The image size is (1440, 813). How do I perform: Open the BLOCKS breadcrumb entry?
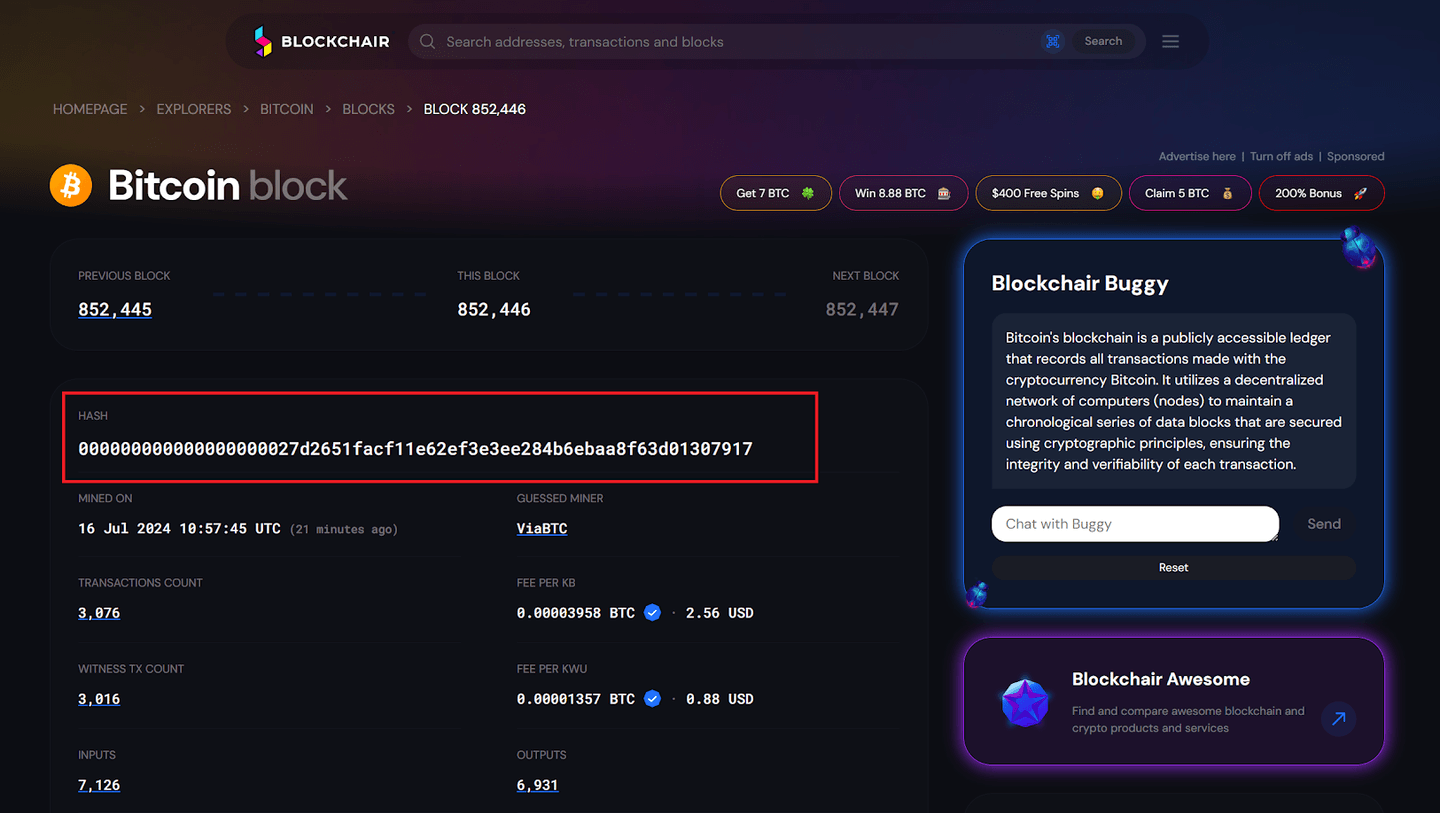(368, 108)
